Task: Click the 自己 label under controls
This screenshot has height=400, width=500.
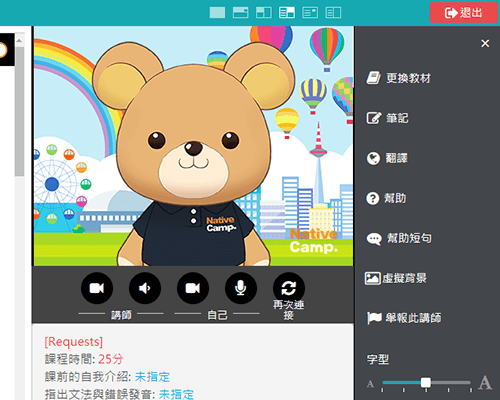Action: 217,315
